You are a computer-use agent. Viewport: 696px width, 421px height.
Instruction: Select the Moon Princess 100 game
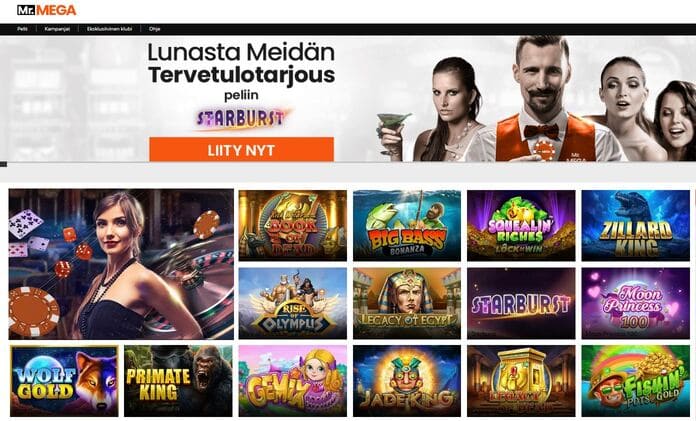pyautogui.click(x=636, y=303)
